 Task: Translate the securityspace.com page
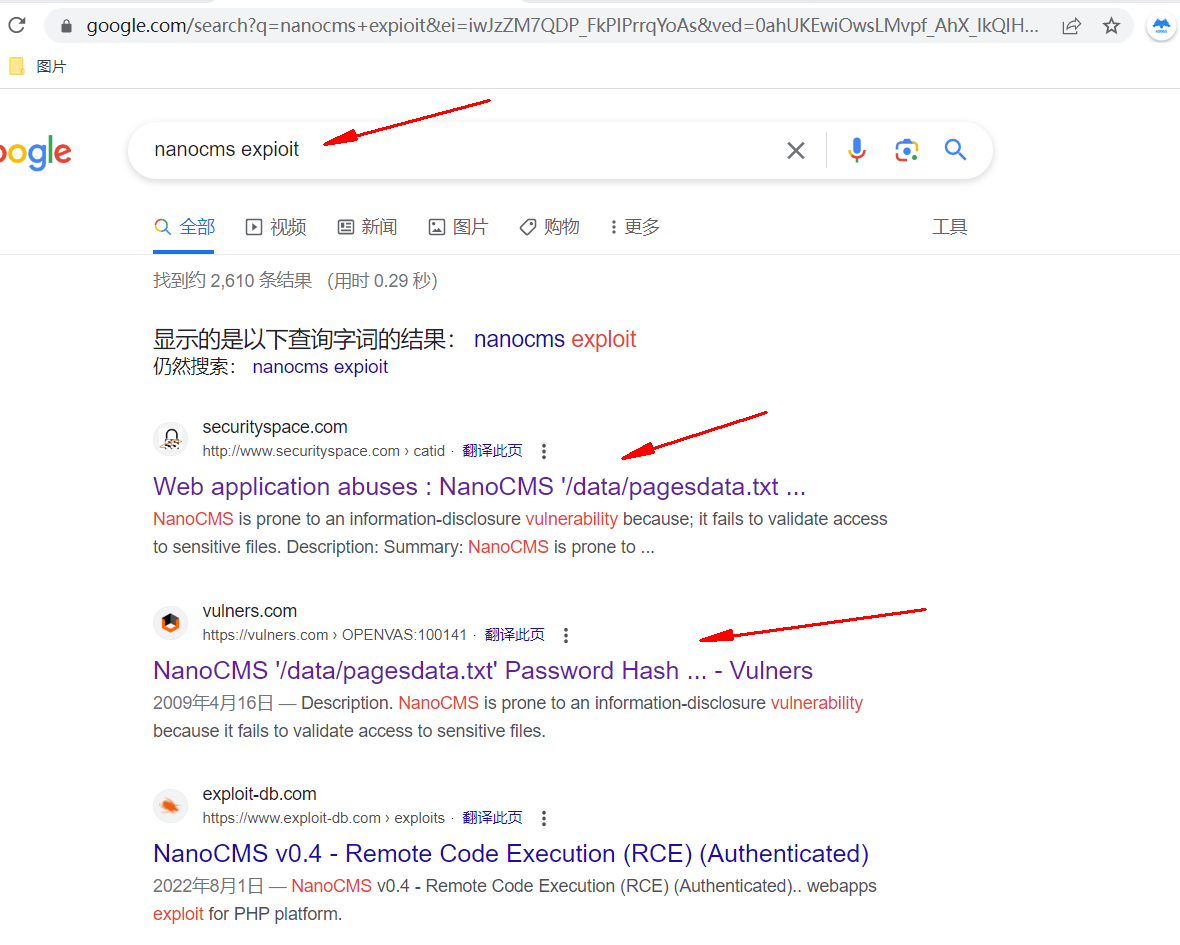[x=492, y=451]
